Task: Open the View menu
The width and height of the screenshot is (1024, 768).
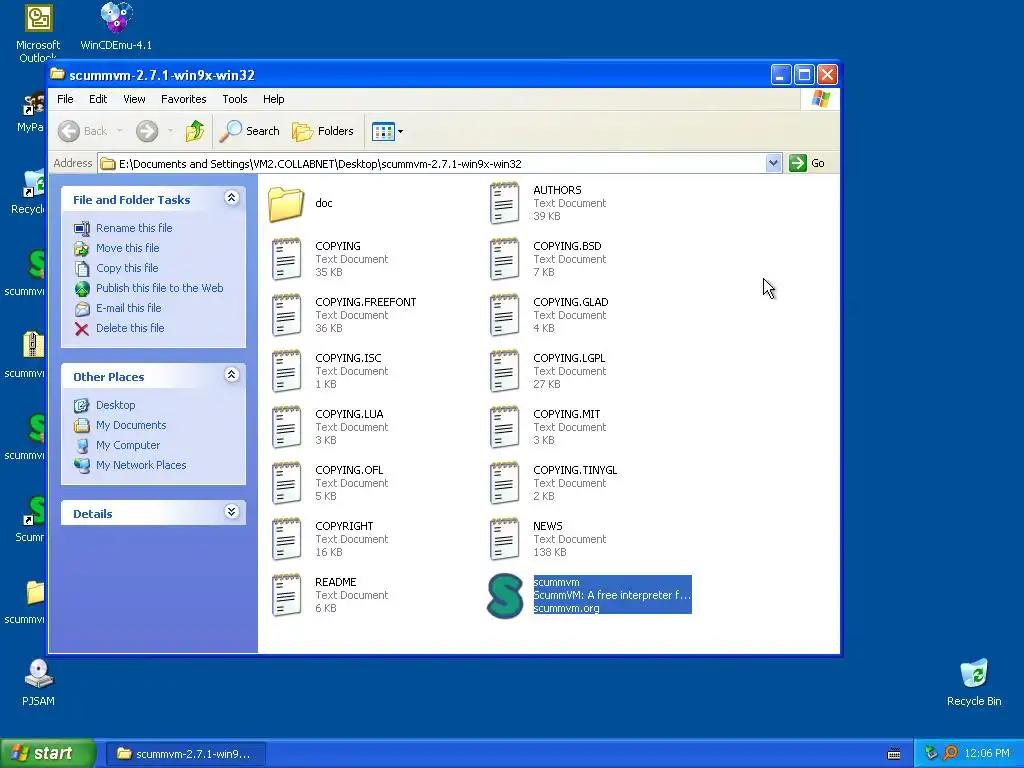Action: [134, 99]
